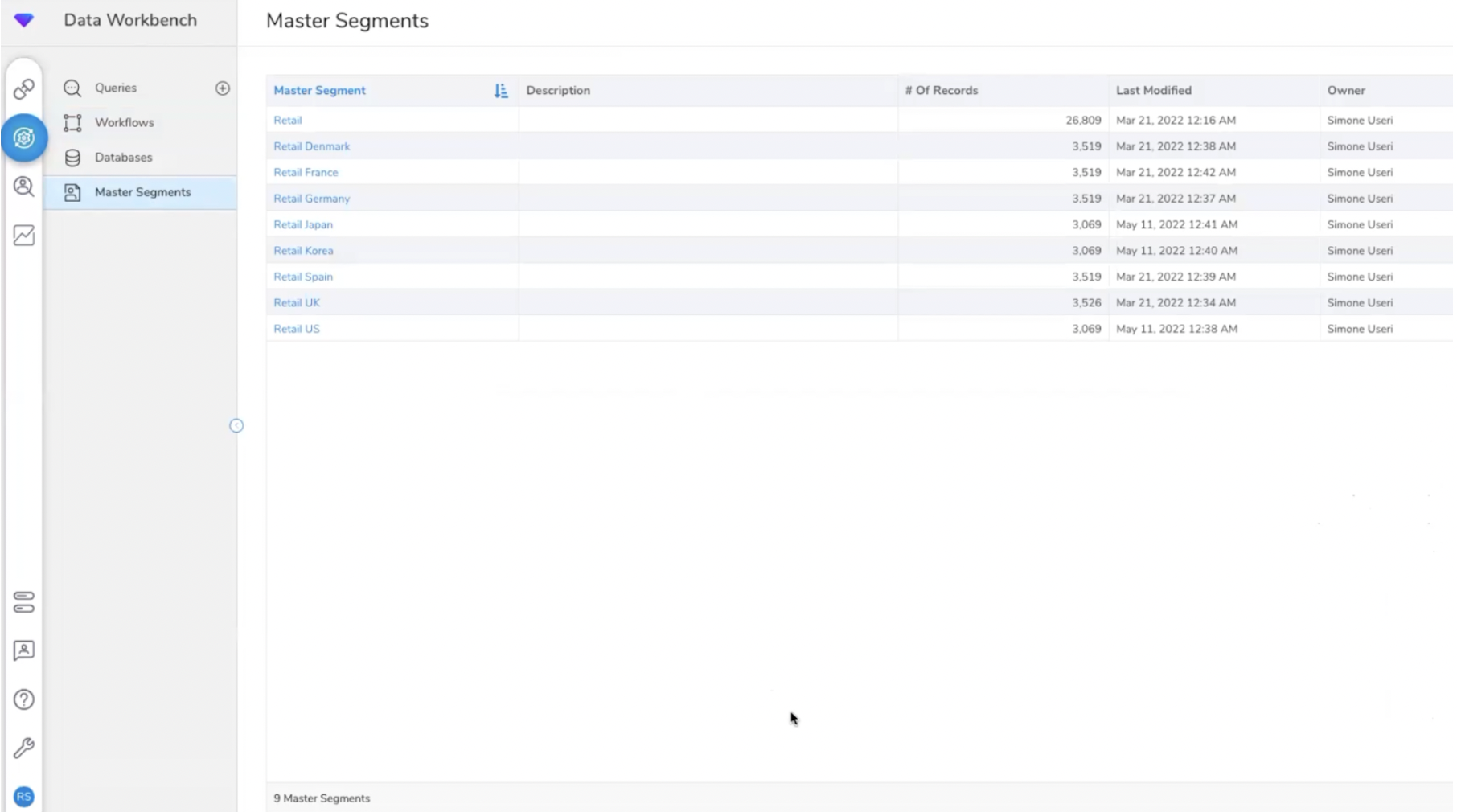The height and width of the screenshot is (812, 1457).
Task: Open the wrench tools icon
Action: [24, 748]
